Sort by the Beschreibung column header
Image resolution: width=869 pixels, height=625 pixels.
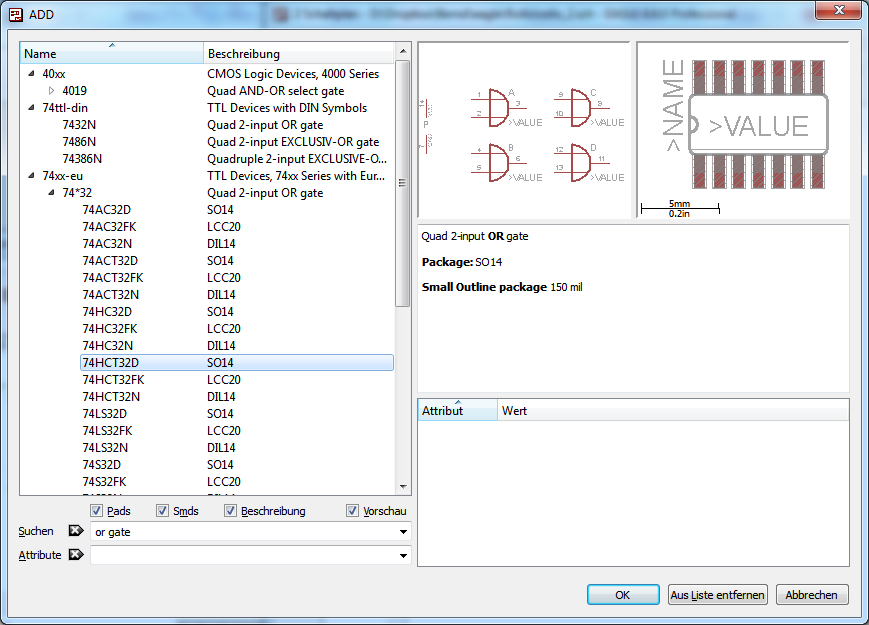tap(299, 53)
